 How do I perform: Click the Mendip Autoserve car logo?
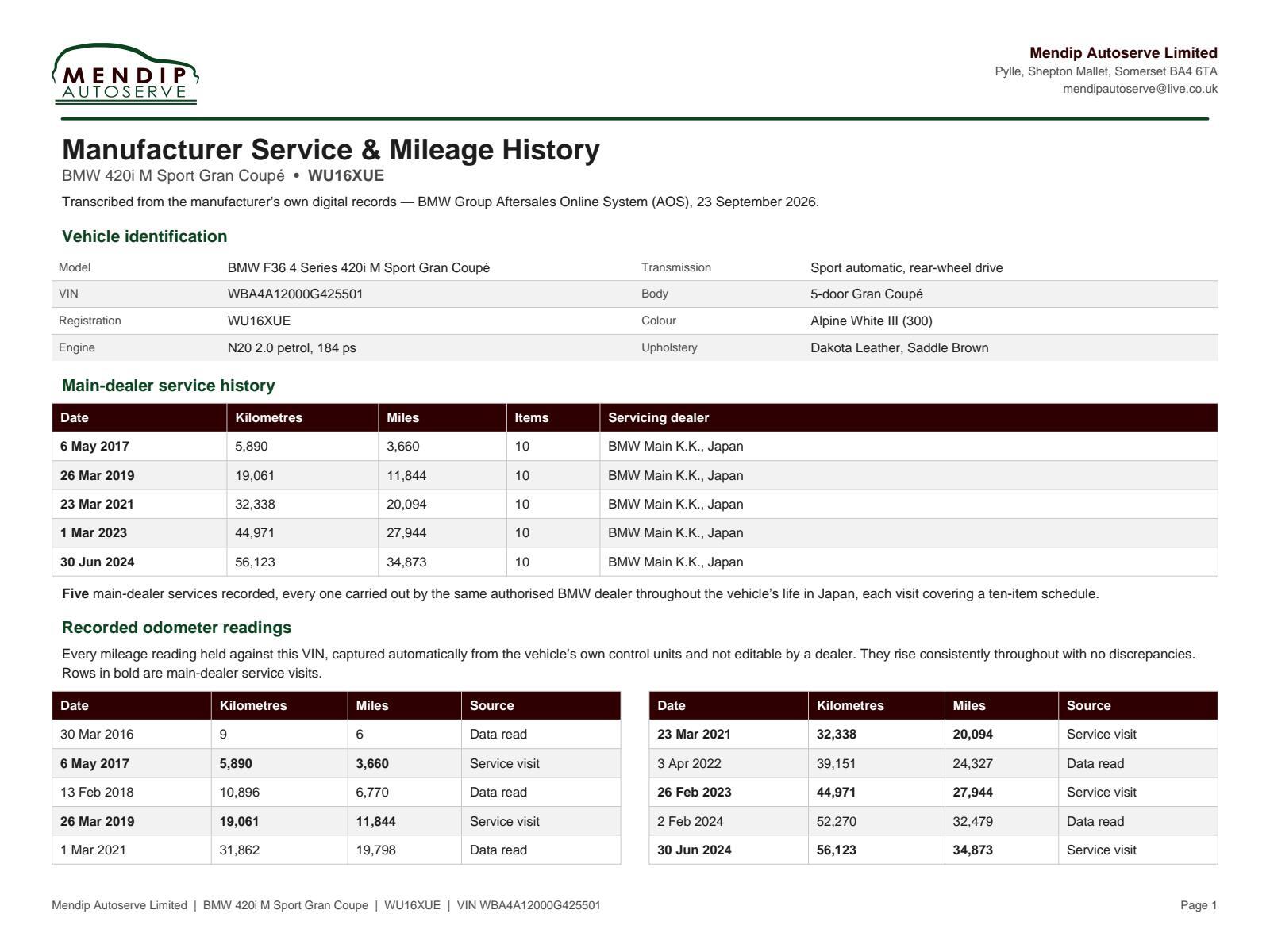[125, 74]
